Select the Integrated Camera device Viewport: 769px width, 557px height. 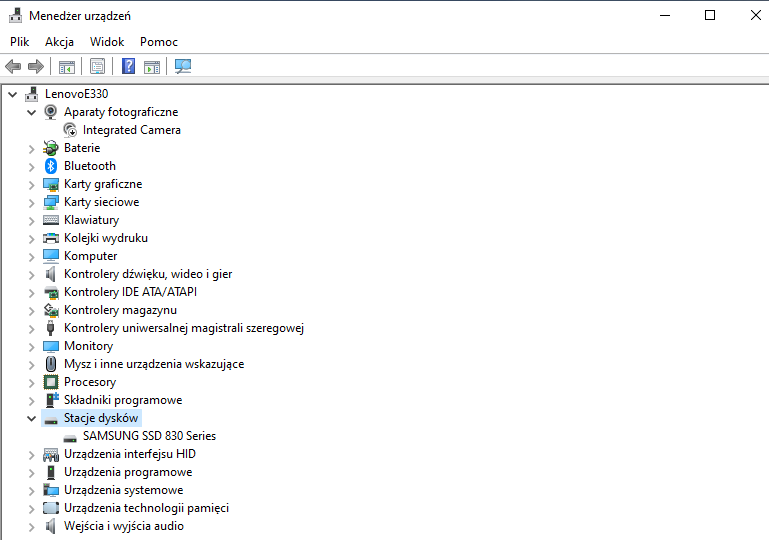[x=131, y=130]
